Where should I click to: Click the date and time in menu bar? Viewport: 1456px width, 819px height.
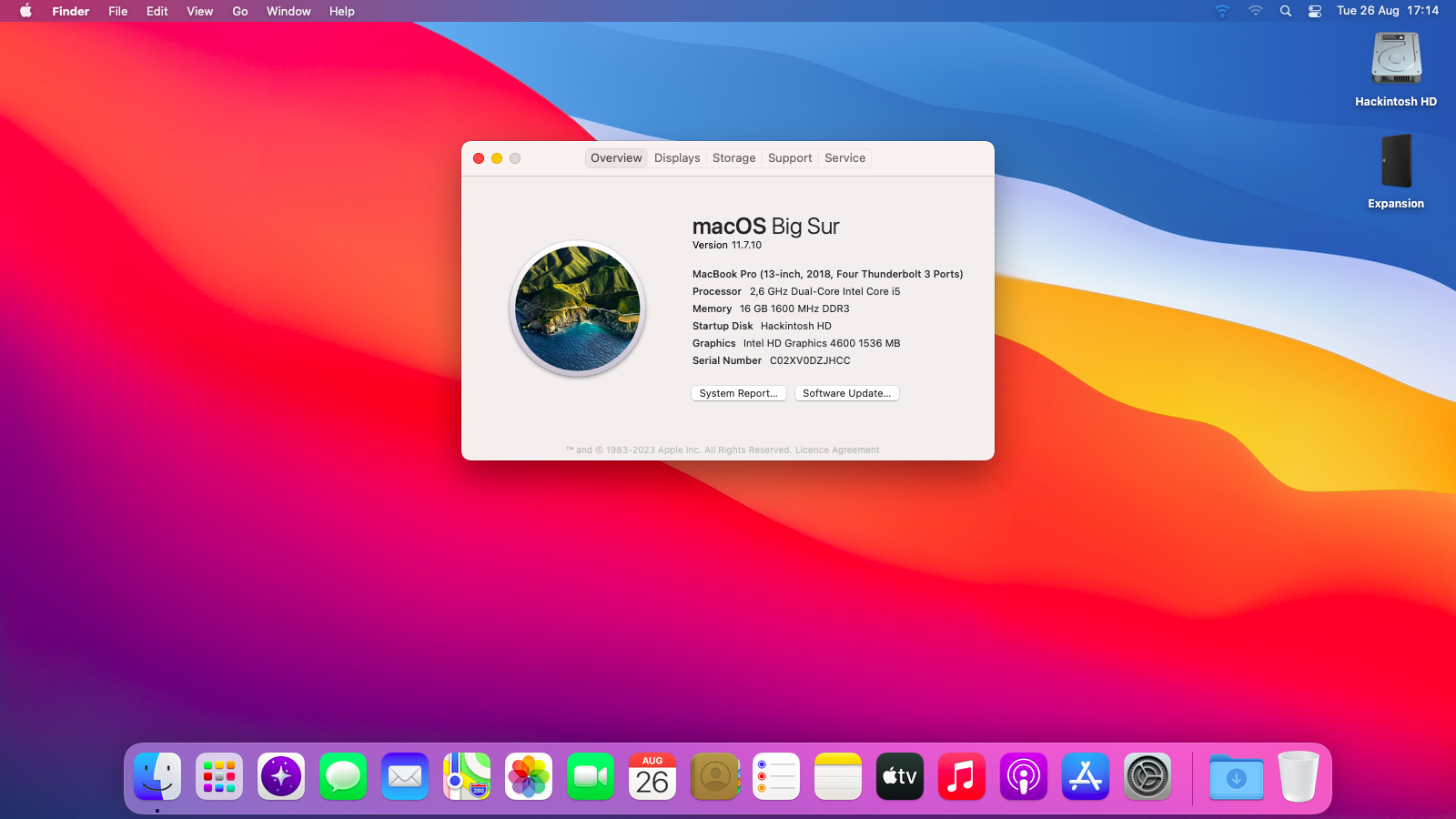point(1388,11)
